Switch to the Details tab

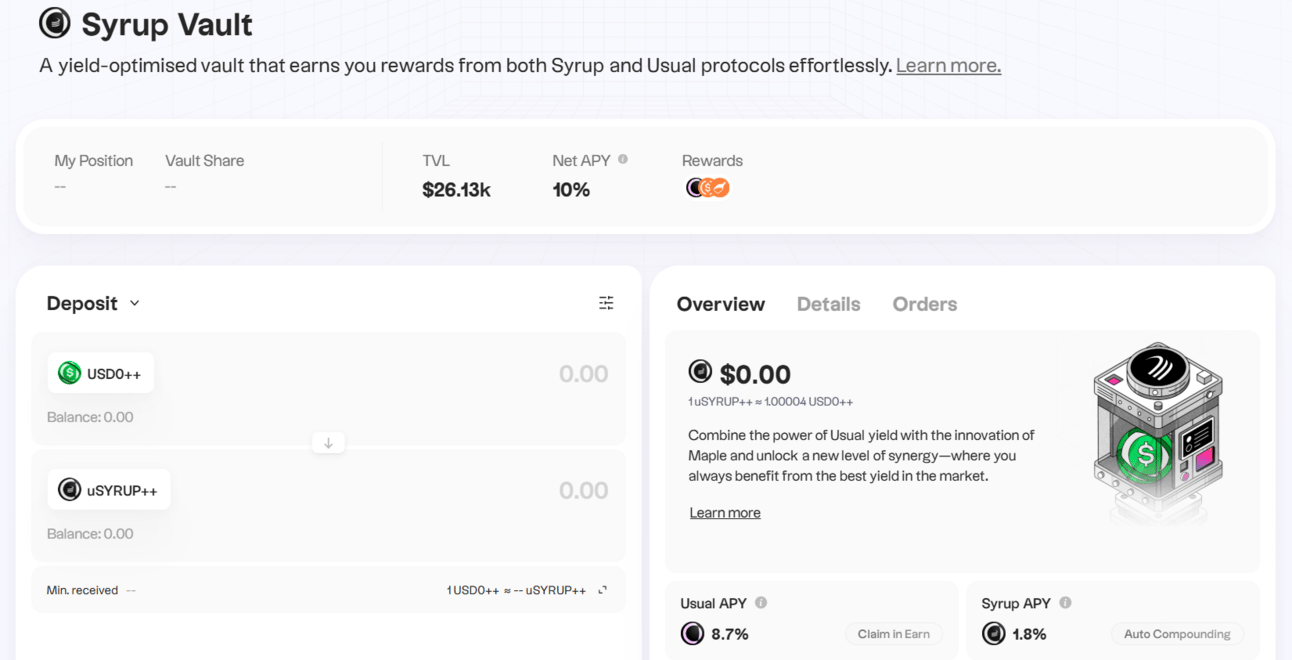[828, 304]
